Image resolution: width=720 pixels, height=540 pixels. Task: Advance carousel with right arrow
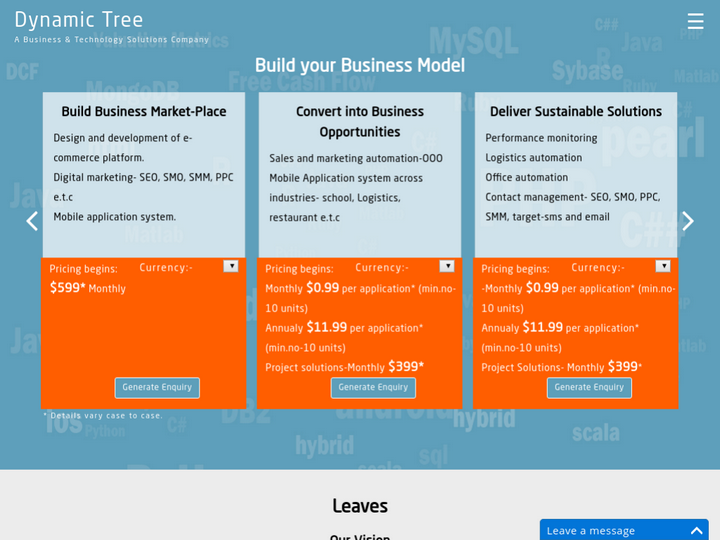pyautogui.click(x=687, y=221)
